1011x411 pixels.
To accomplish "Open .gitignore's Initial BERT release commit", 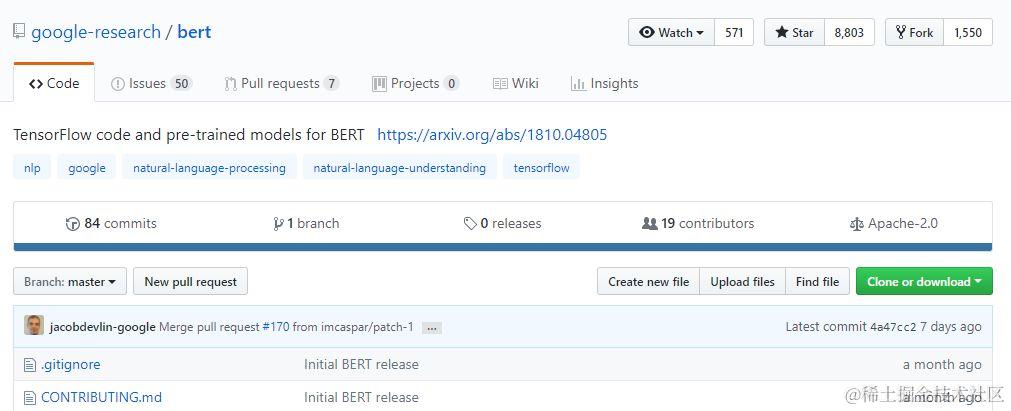I will click(361, 365).
